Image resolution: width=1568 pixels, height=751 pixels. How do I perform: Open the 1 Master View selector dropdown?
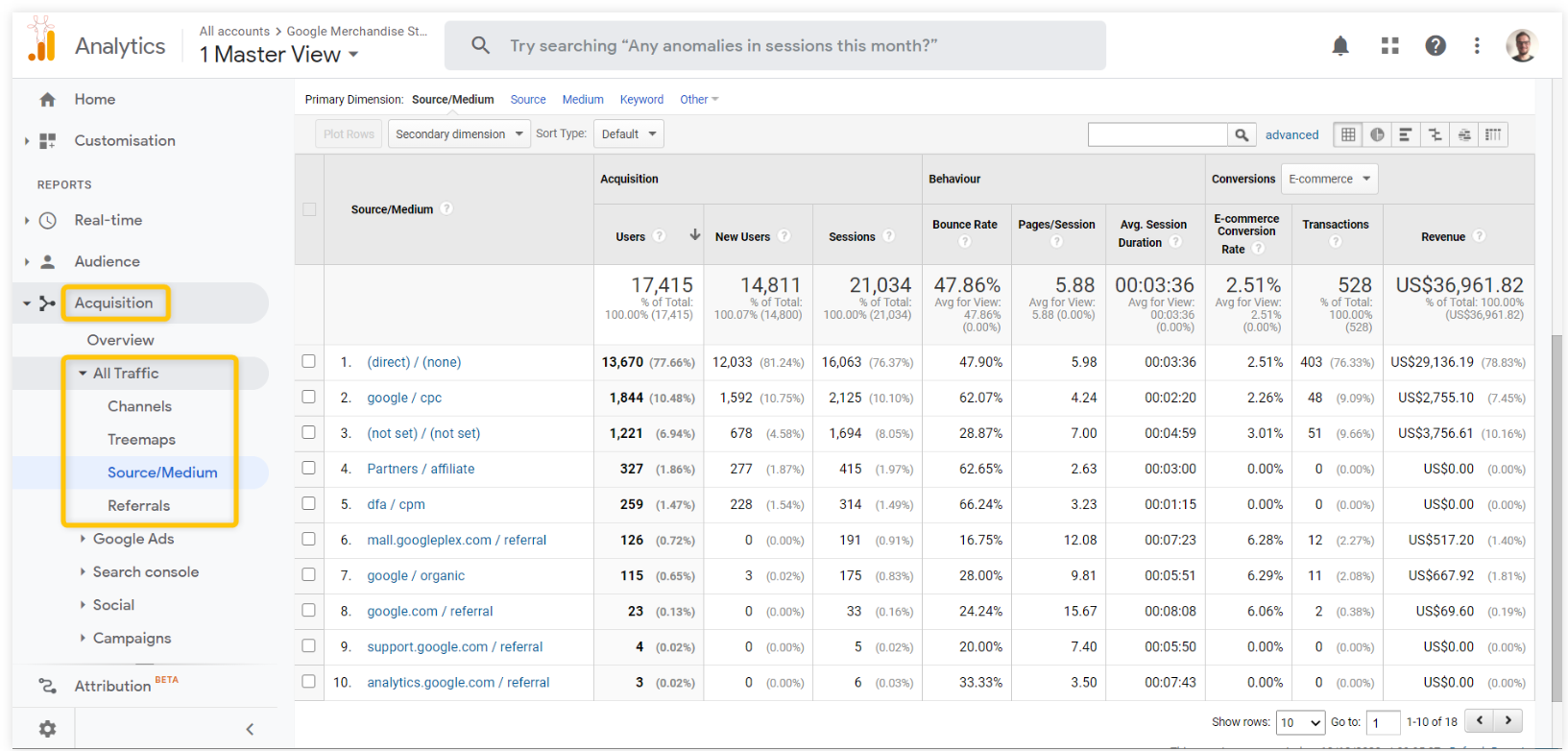tap(279, 55)
